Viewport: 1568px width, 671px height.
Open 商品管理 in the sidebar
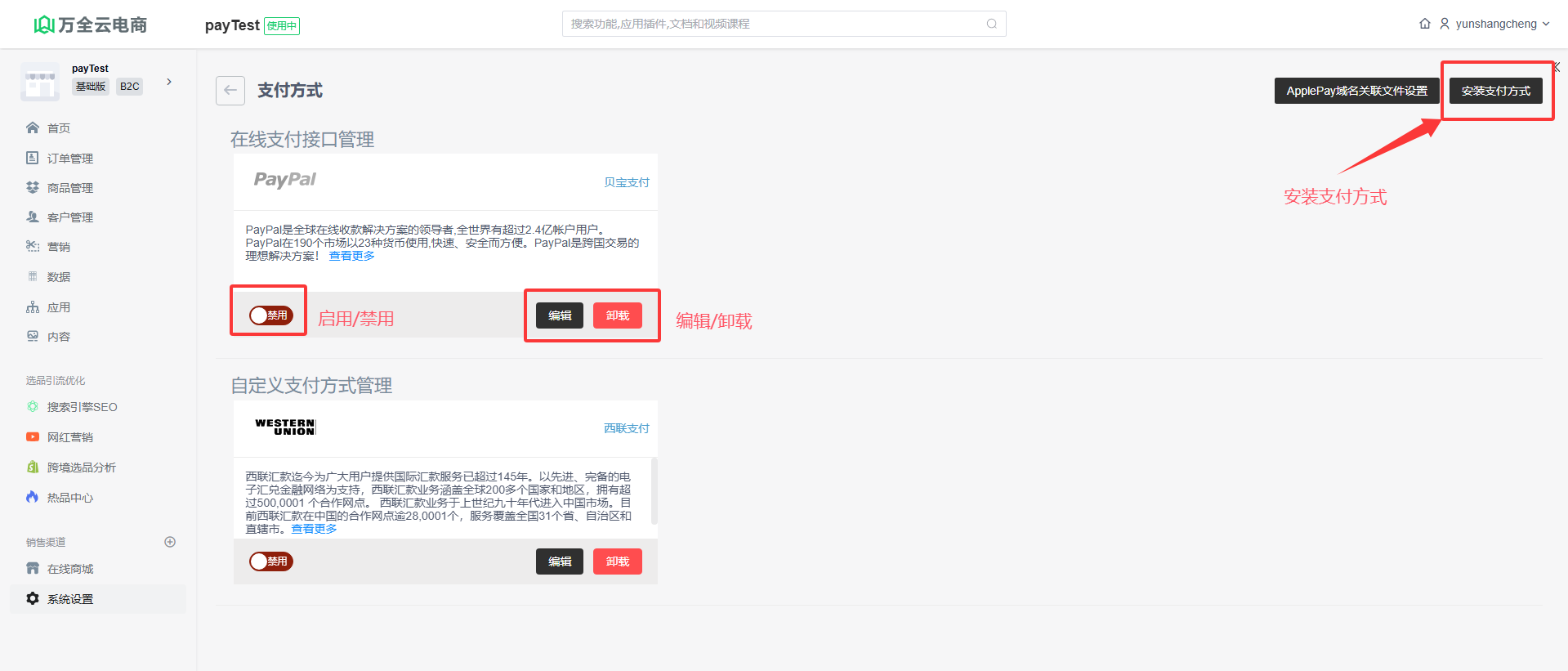pyautogui.click(x=69, y=188)
